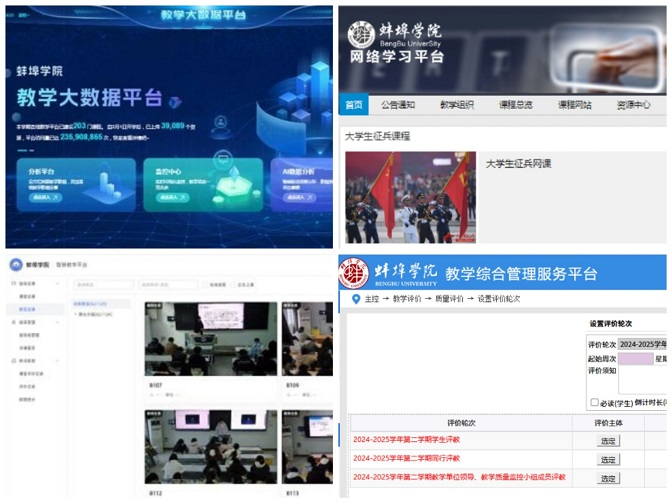This screenshot has height=503, width=672.
Task: Toggle the first checkbox beside the classroom search fields
Action: pyautogui.click(x=205, y=285)
